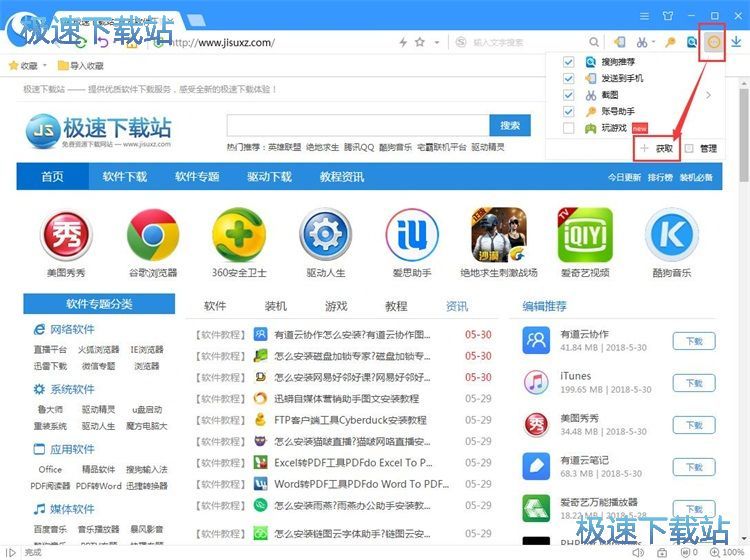
Task: Open the skin shirt icon in title bar
Action: click(x=668, y=16)
